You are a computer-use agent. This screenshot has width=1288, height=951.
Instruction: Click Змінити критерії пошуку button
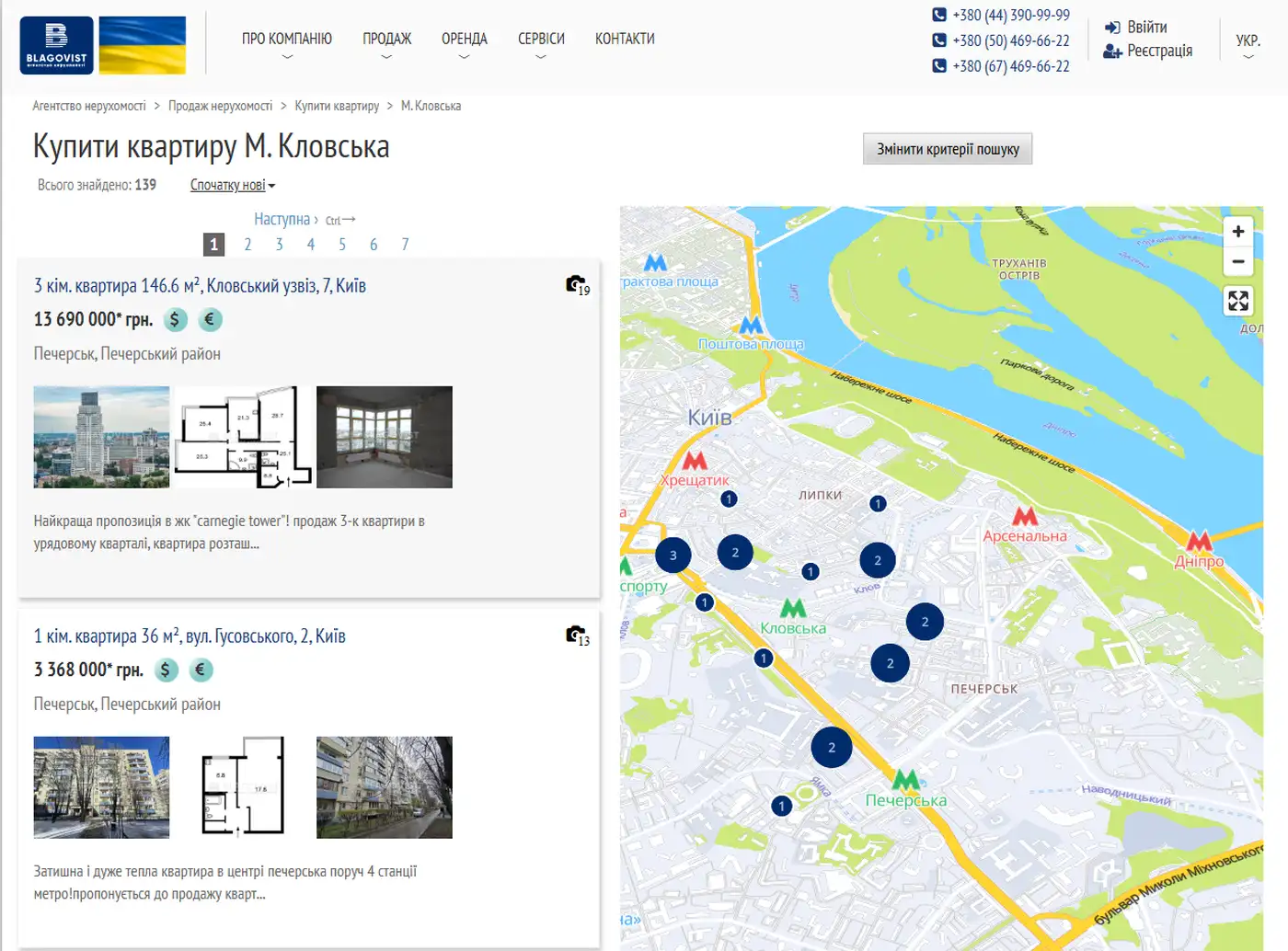[948, 149]
